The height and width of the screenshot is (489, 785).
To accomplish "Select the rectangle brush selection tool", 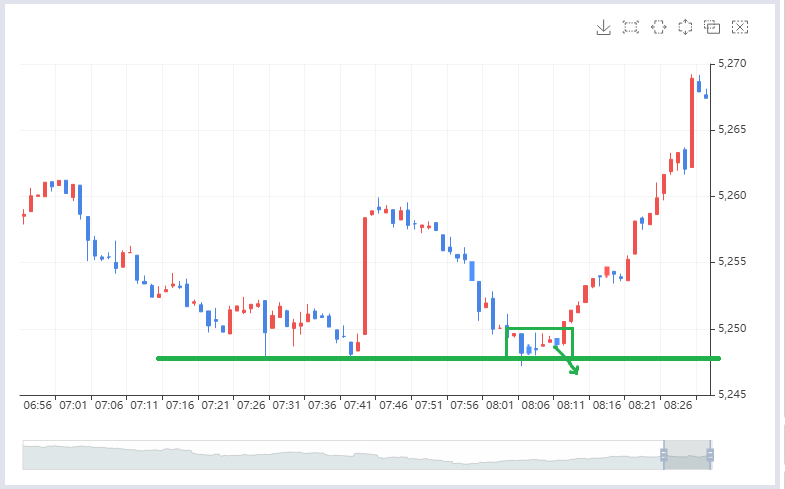I will click(631, 27).
